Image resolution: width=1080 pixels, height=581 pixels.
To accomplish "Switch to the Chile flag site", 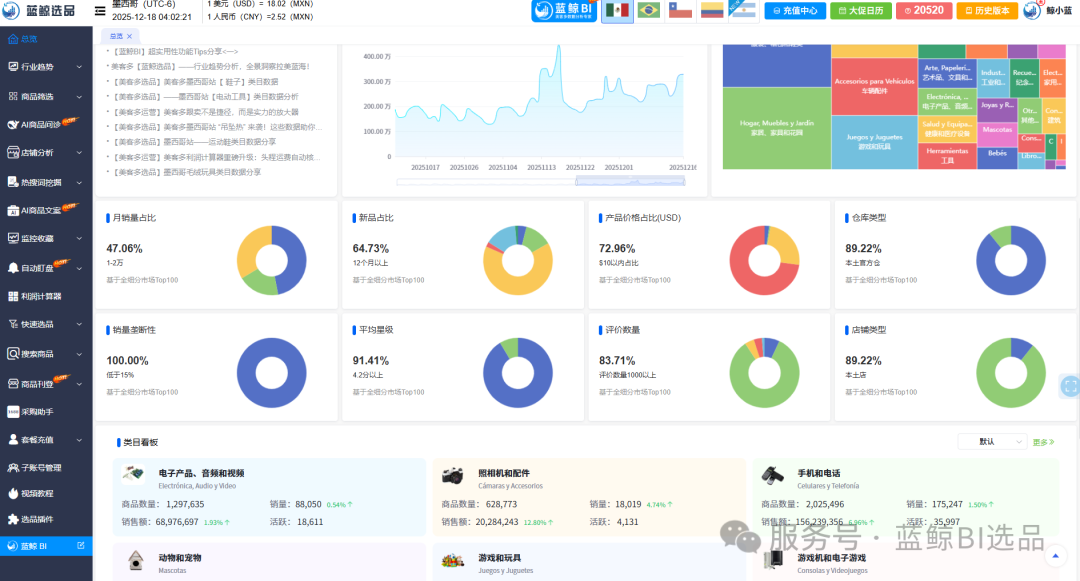I will coord(681,10).
